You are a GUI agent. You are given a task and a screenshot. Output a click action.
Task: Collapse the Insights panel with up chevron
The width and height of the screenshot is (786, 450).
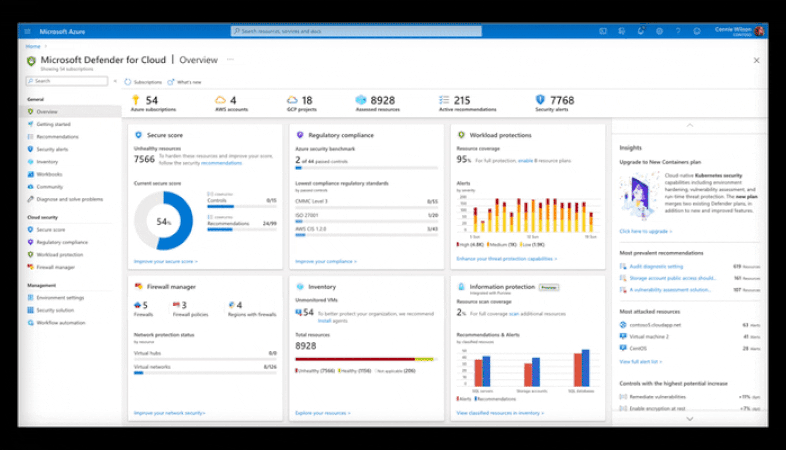coord(690,125)
